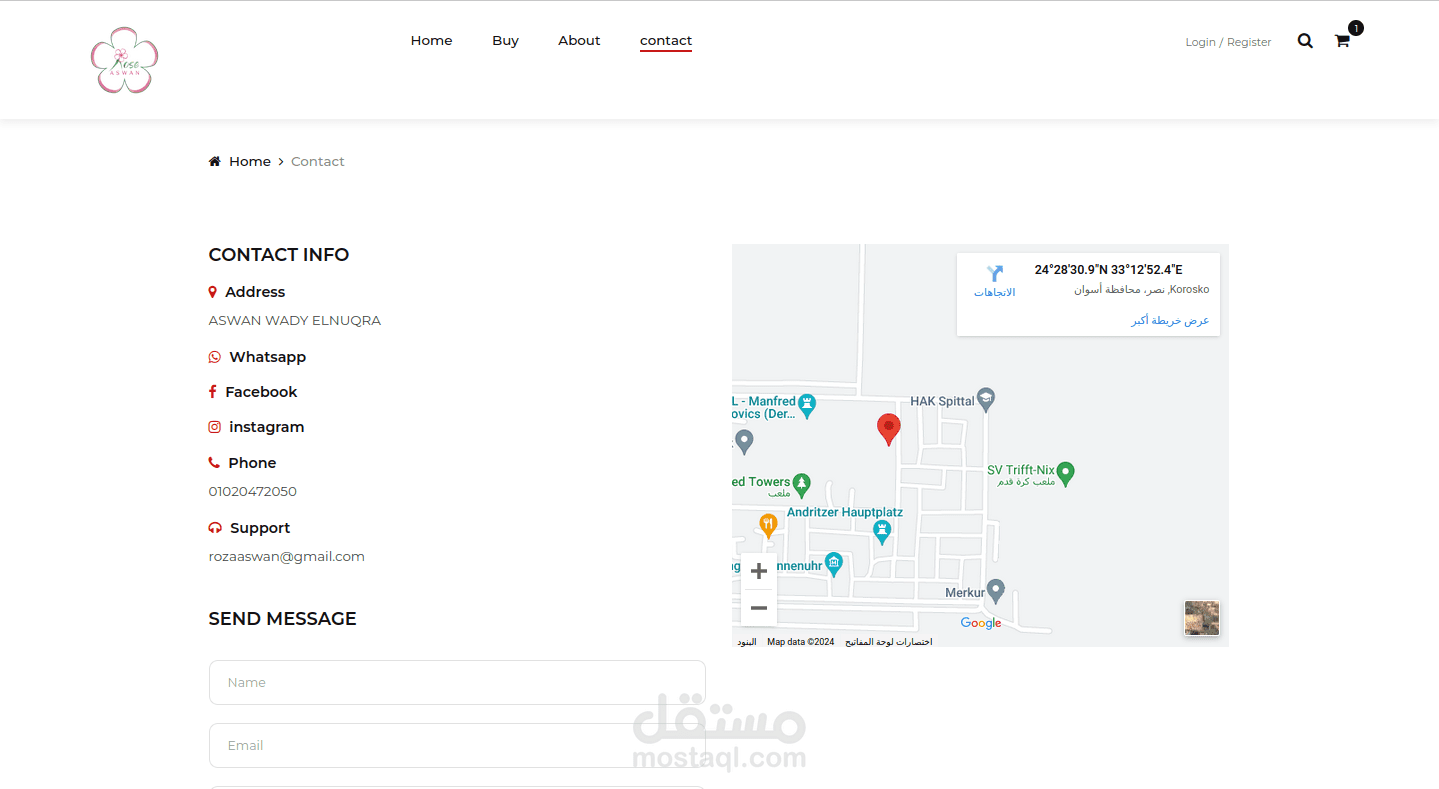This screenshot has width=1439, height=789.
Task: Click the Andritzer Hauptplatz map marker
Action: [881, 531]
